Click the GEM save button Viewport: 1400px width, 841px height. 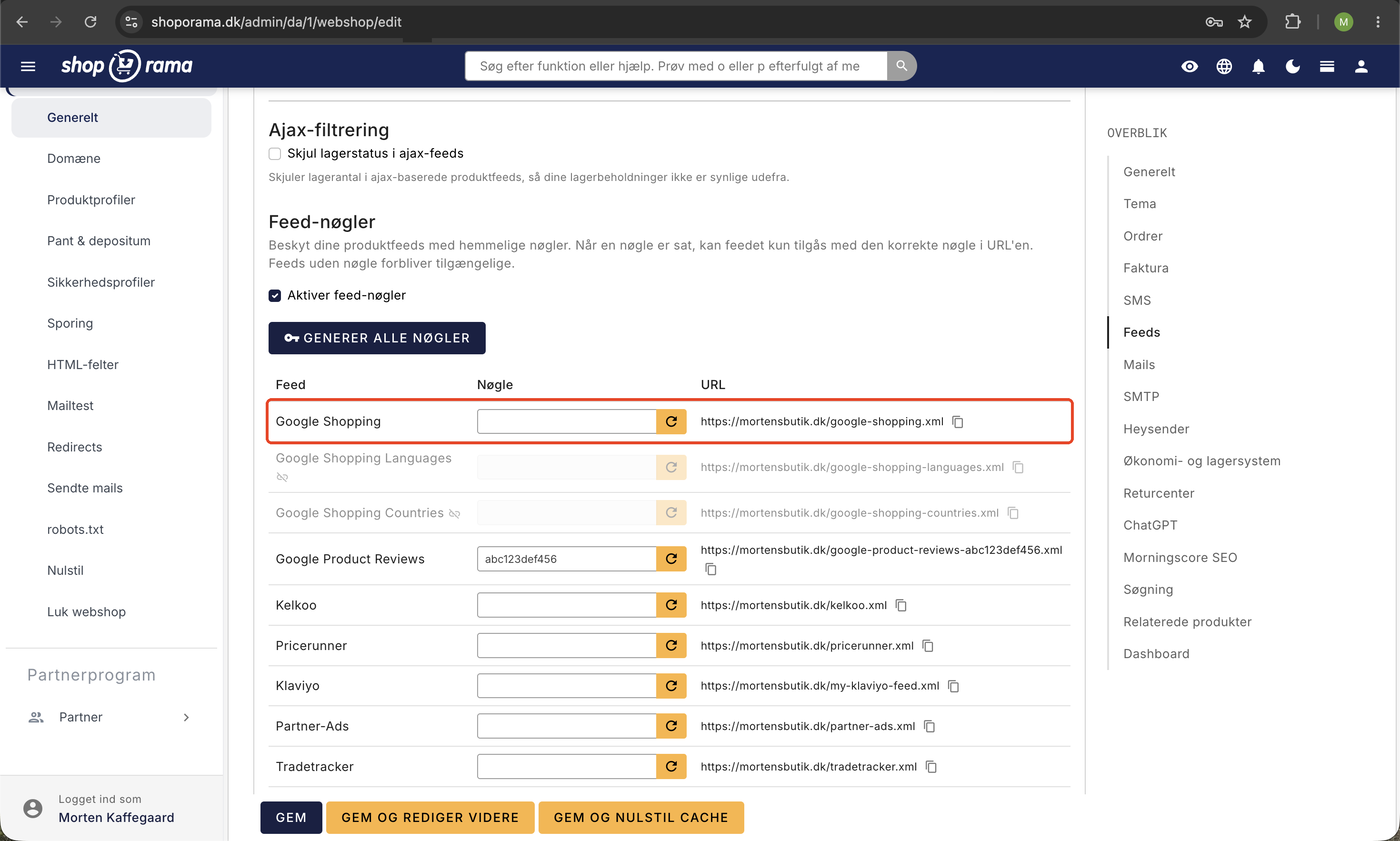click(x=291, y=817)
